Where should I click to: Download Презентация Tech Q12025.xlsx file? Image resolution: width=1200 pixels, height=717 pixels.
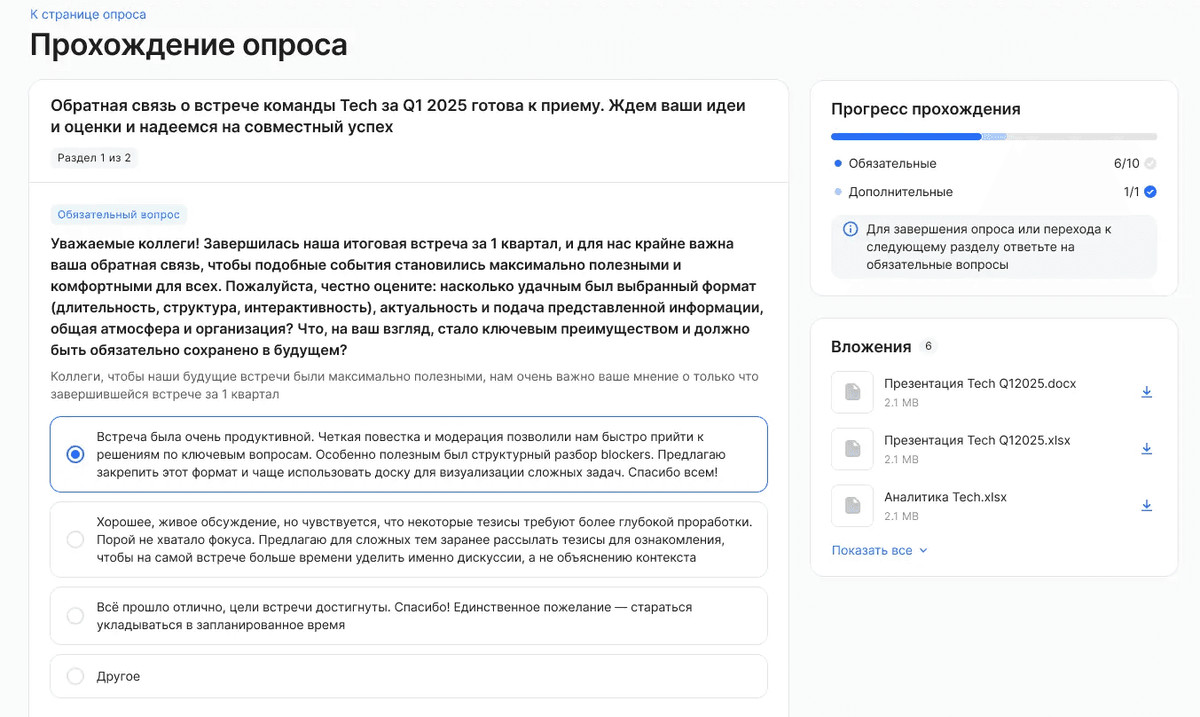1147,449
